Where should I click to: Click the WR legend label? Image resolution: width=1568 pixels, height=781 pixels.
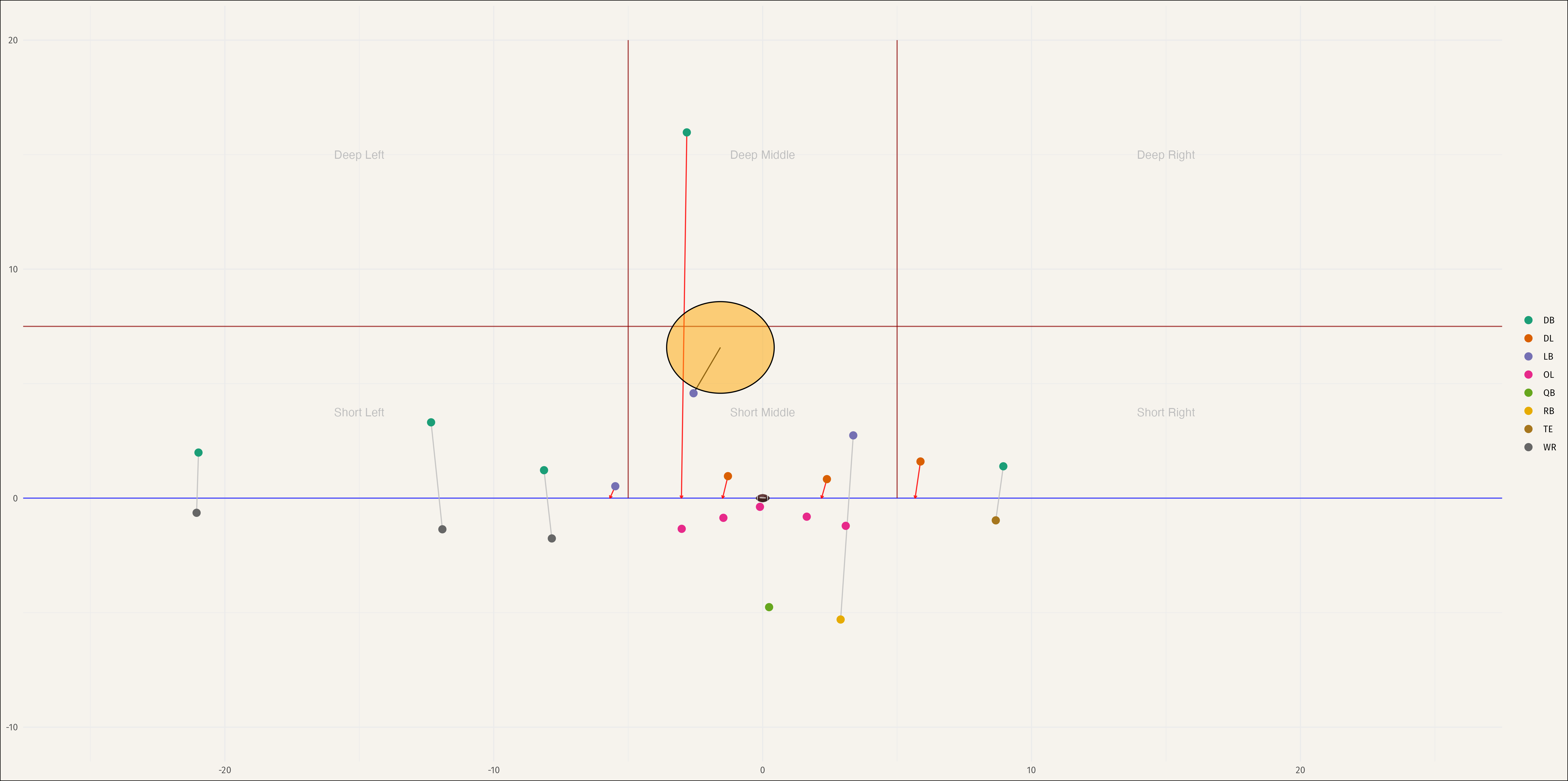1550,447
